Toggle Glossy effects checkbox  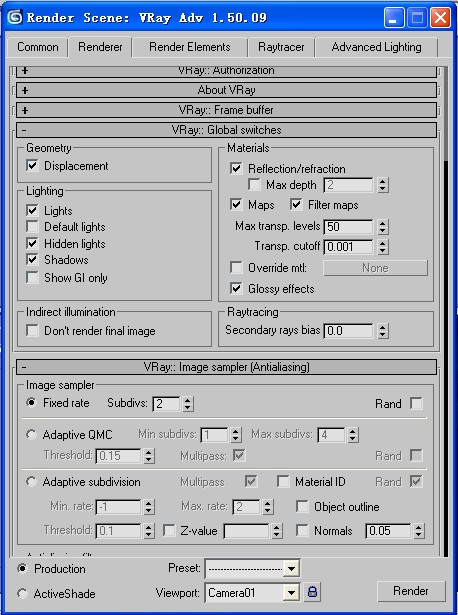pos(236,289)
